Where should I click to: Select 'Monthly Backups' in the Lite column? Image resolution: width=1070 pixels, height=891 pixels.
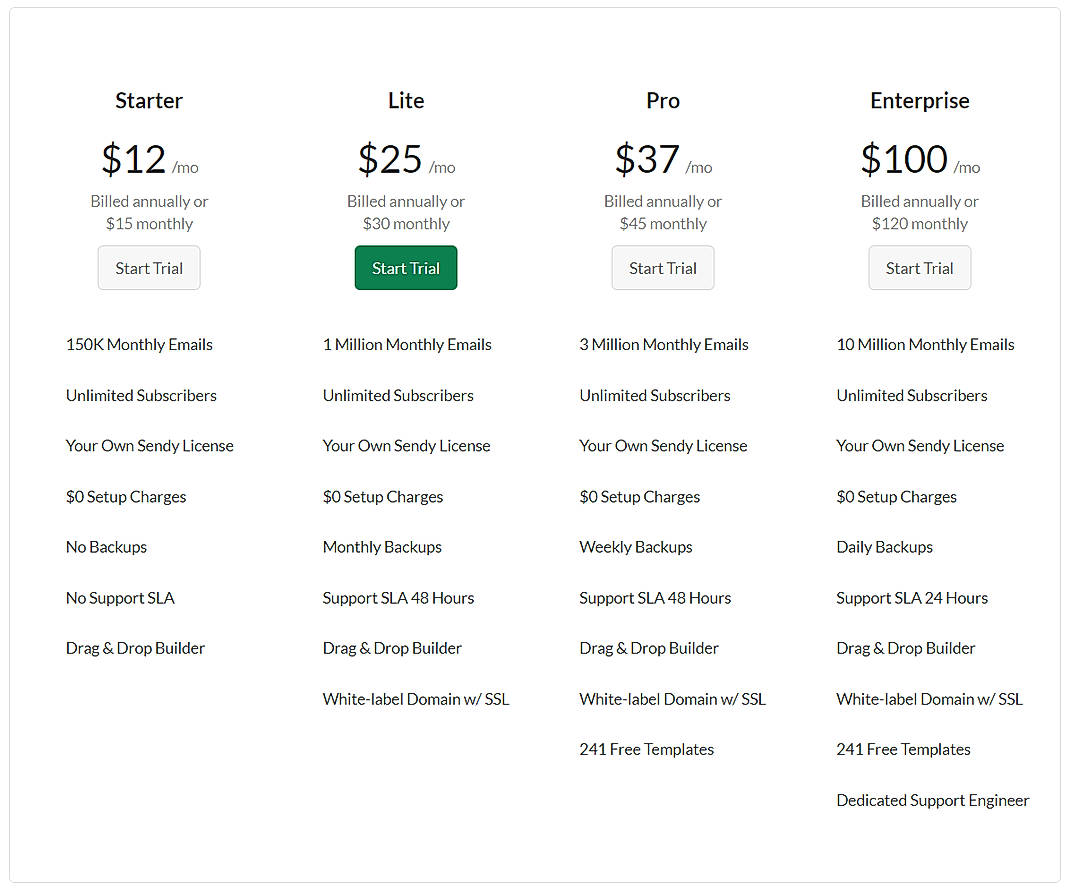pos(382,547)
